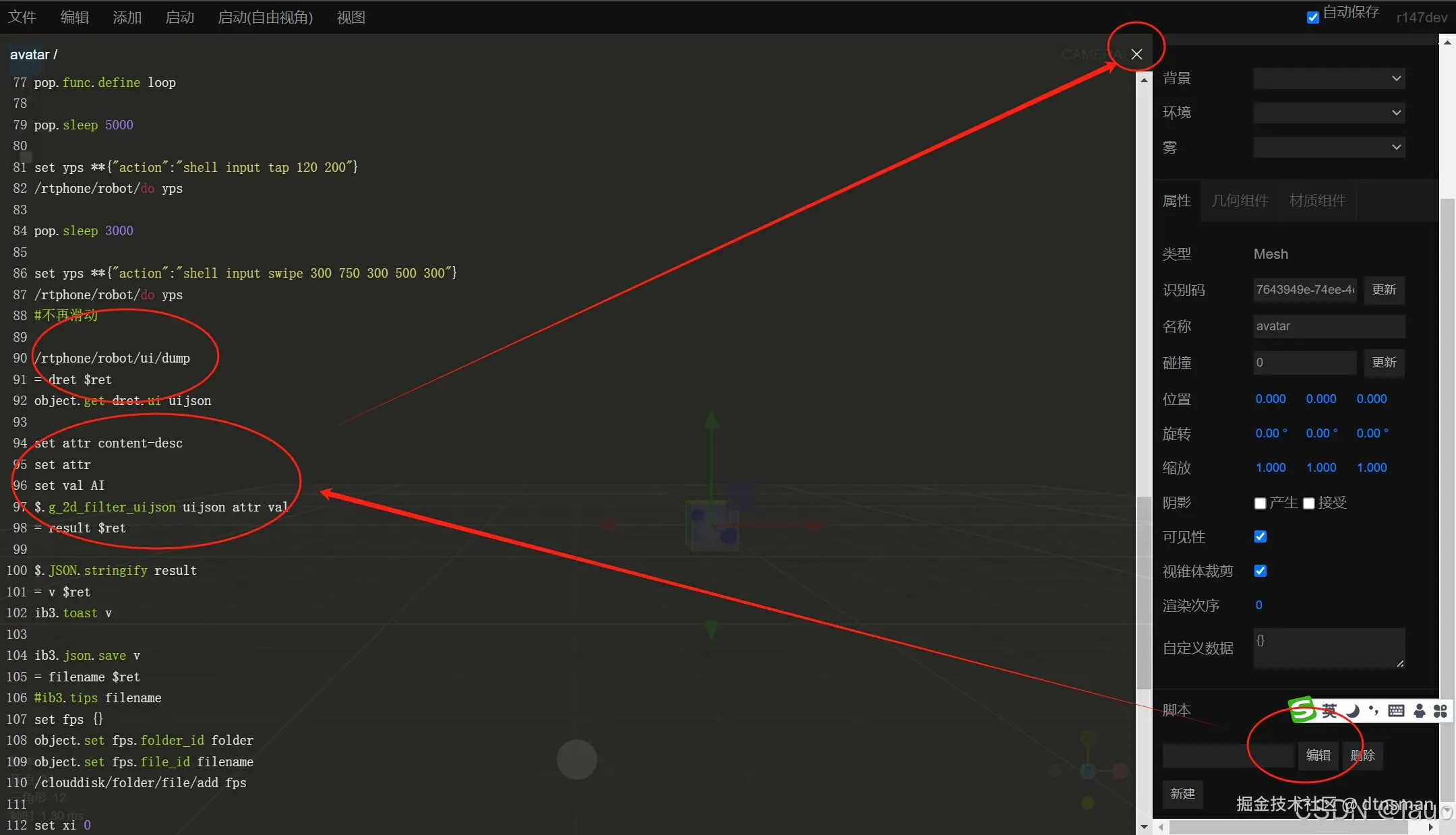Open the 雾 fog dropdown

[1329, 147]
